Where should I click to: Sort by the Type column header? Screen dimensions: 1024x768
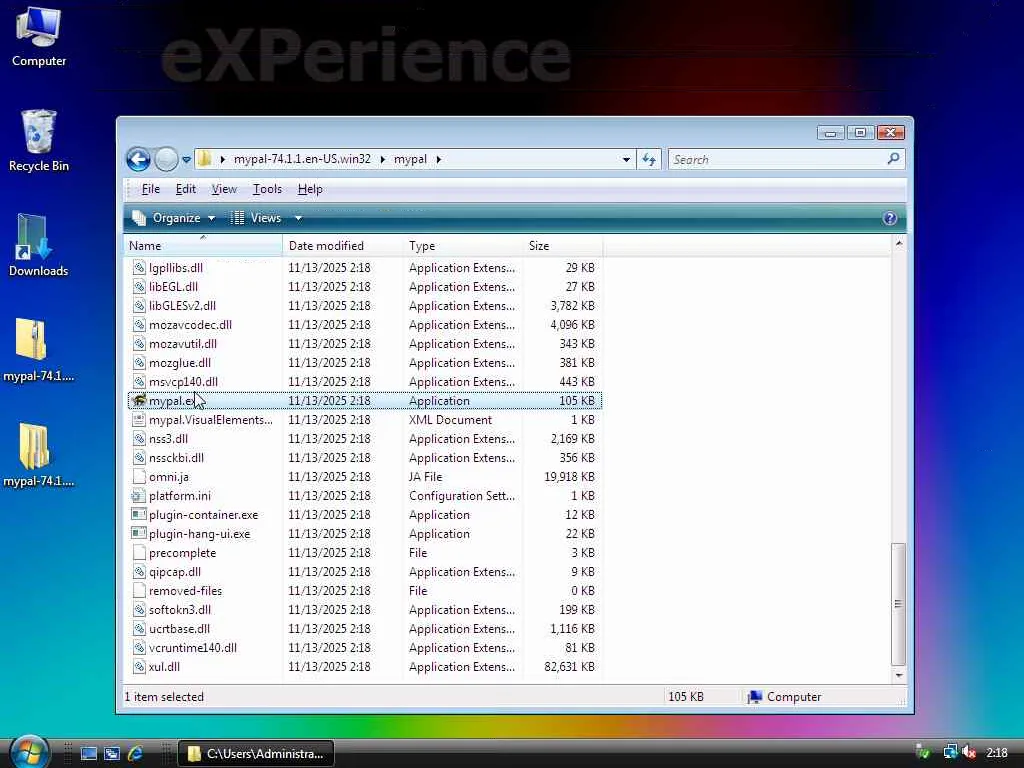(x=463, y=246)
